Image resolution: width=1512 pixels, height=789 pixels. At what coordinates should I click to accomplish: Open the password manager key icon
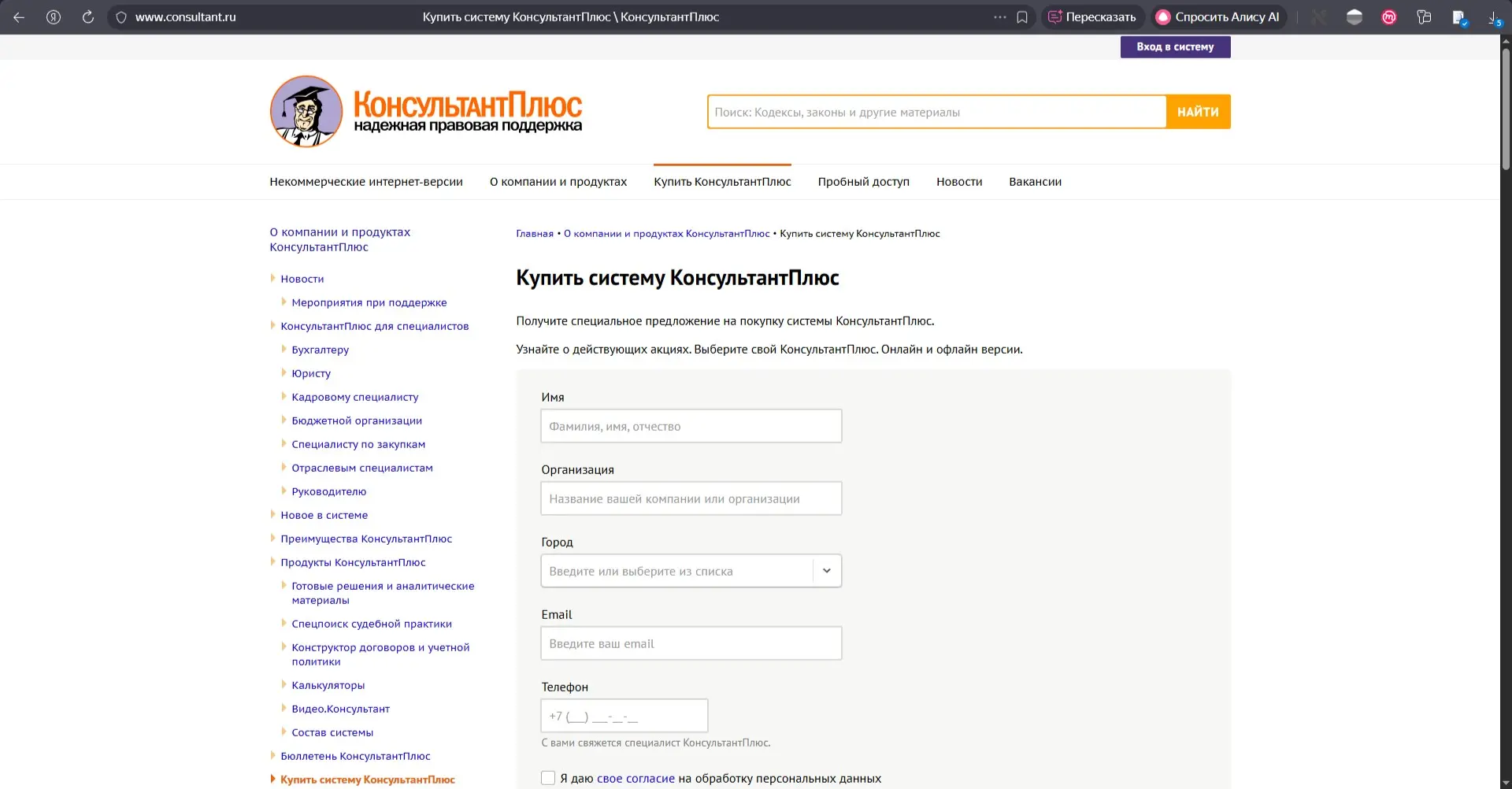1424,17
